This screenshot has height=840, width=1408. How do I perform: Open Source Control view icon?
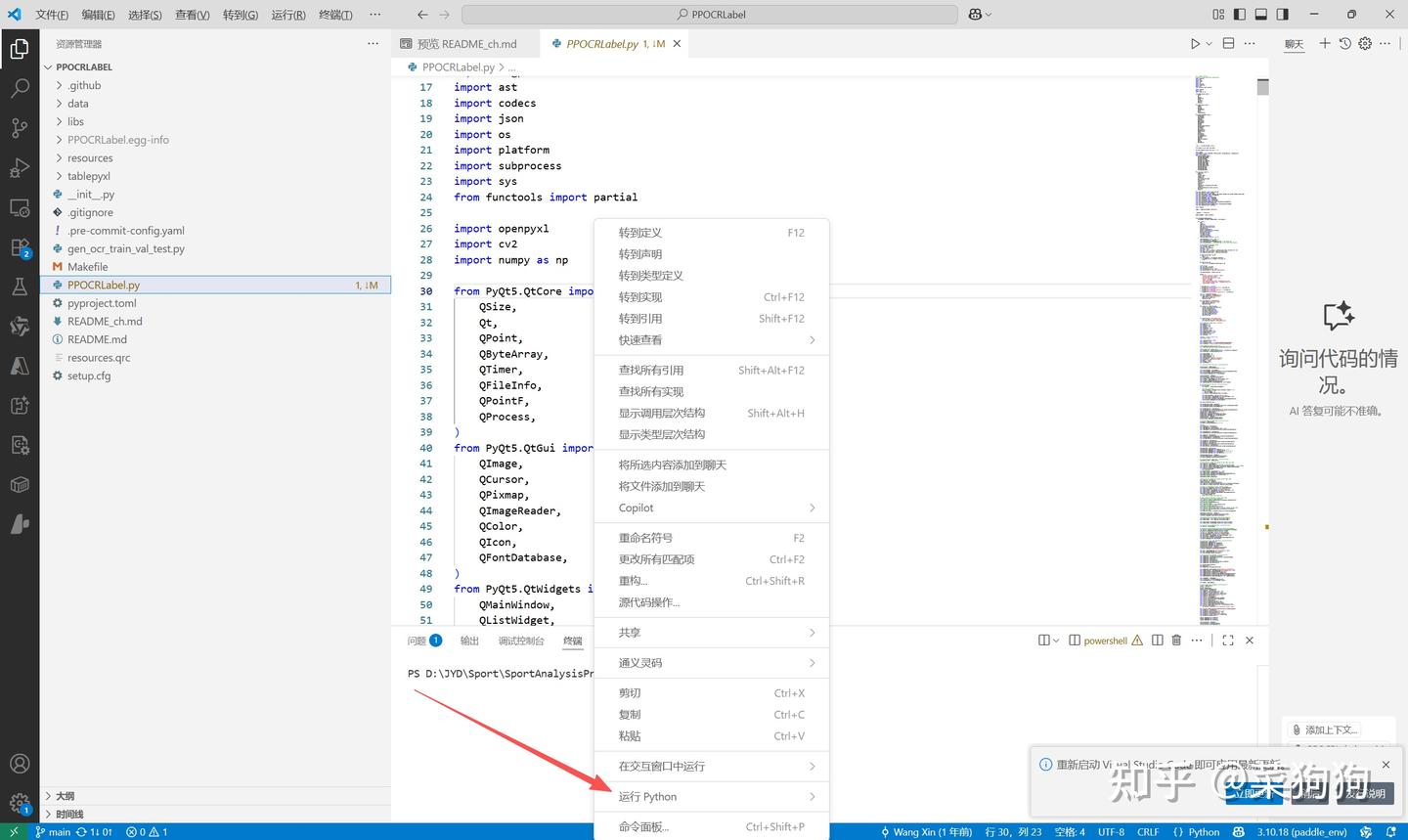pyautogui.click(x=20, y=128)
